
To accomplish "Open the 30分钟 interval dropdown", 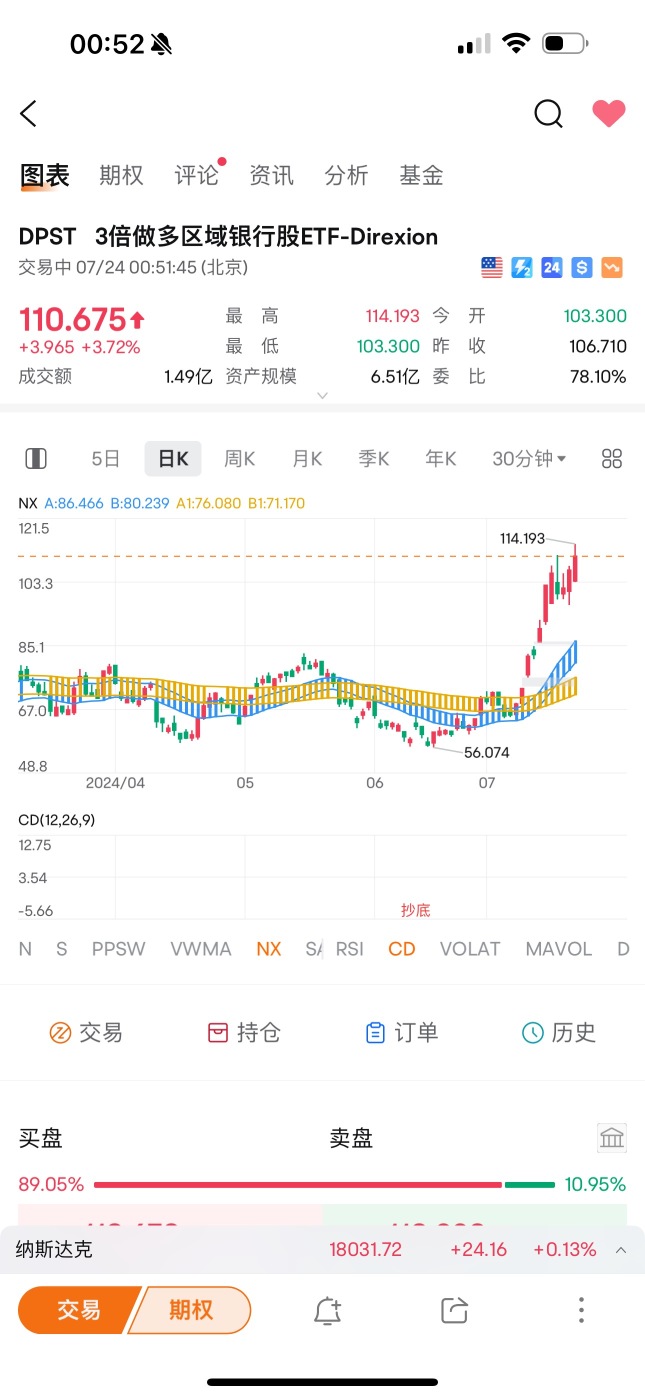I will click(529, 459).
